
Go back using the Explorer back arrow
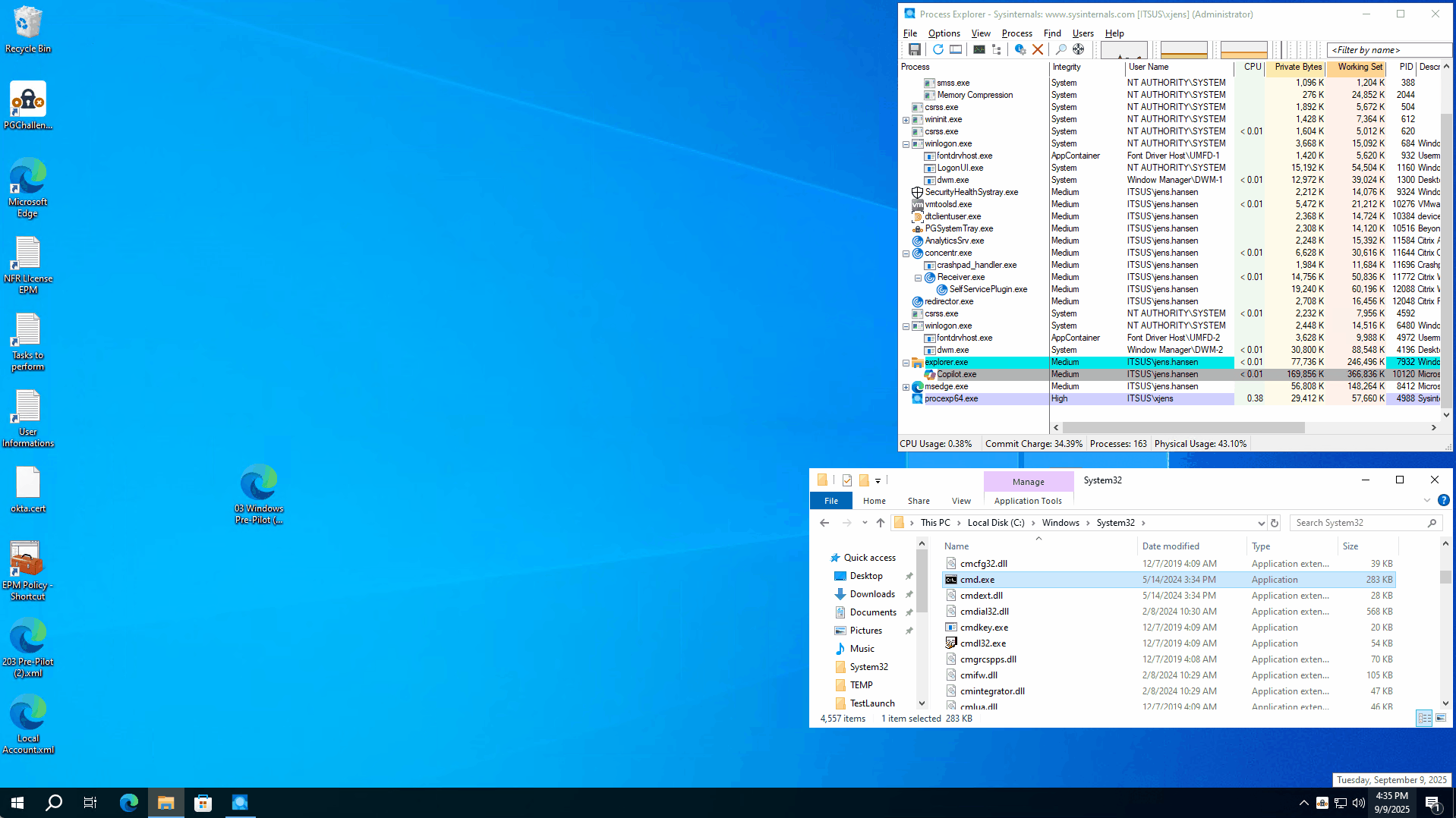[x=824, y=523]
